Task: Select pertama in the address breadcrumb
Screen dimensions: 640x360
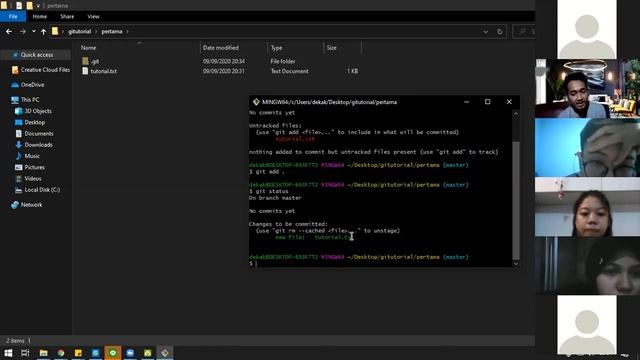Action: [111, 31]
